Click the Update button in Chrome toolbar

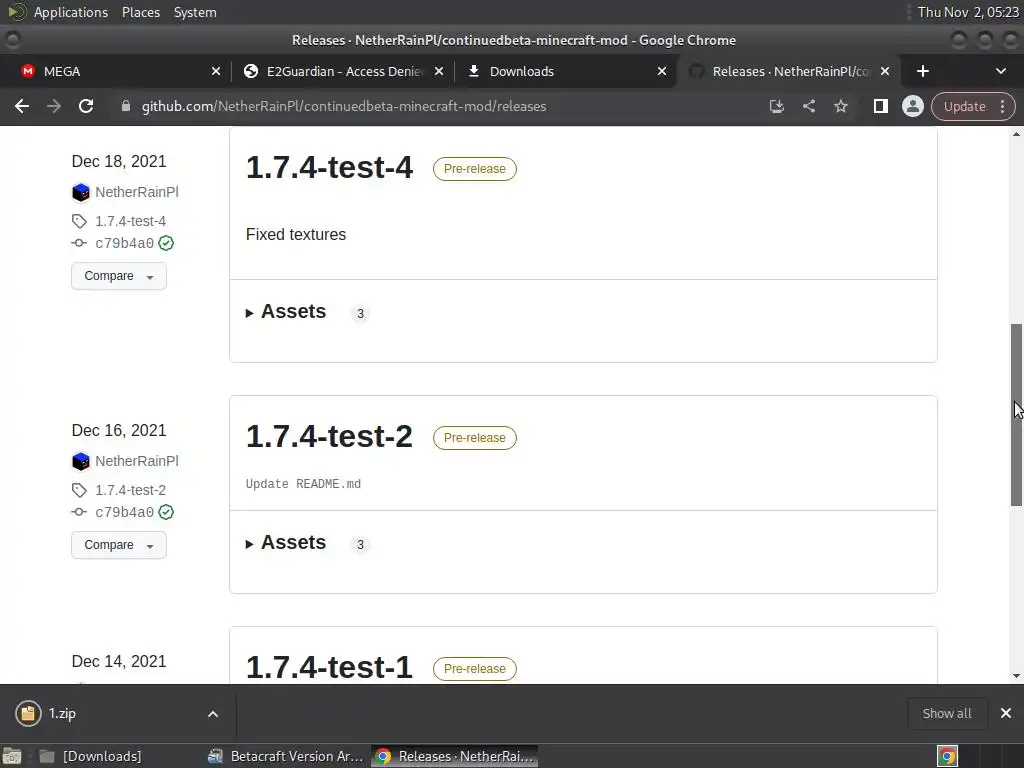point(964,106)
